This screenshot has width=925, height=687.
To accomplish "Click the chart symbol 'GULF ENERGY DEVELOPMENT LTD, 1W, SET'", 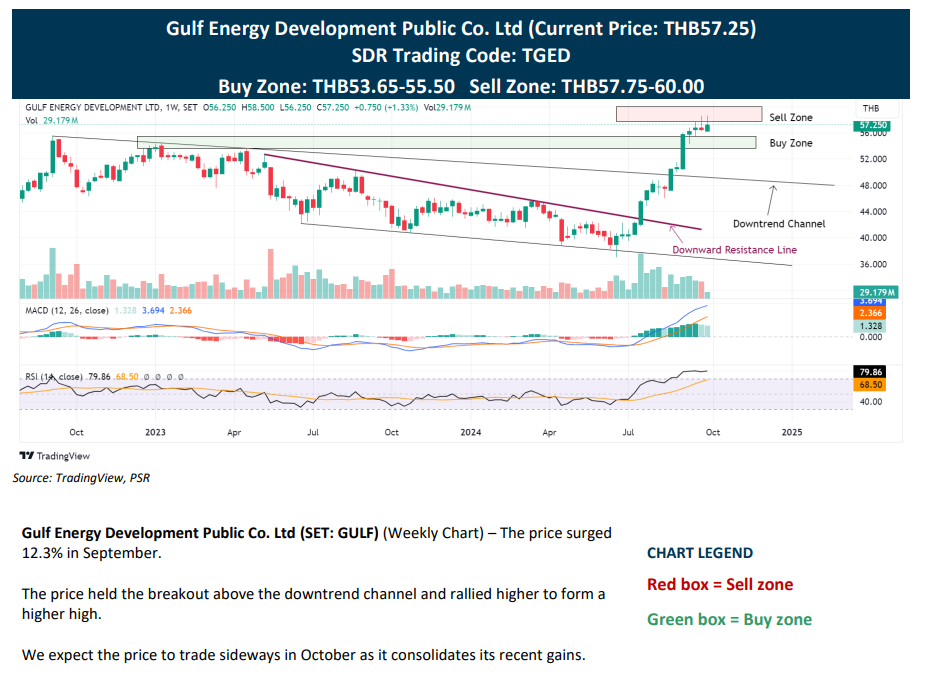I will (111, 107).
